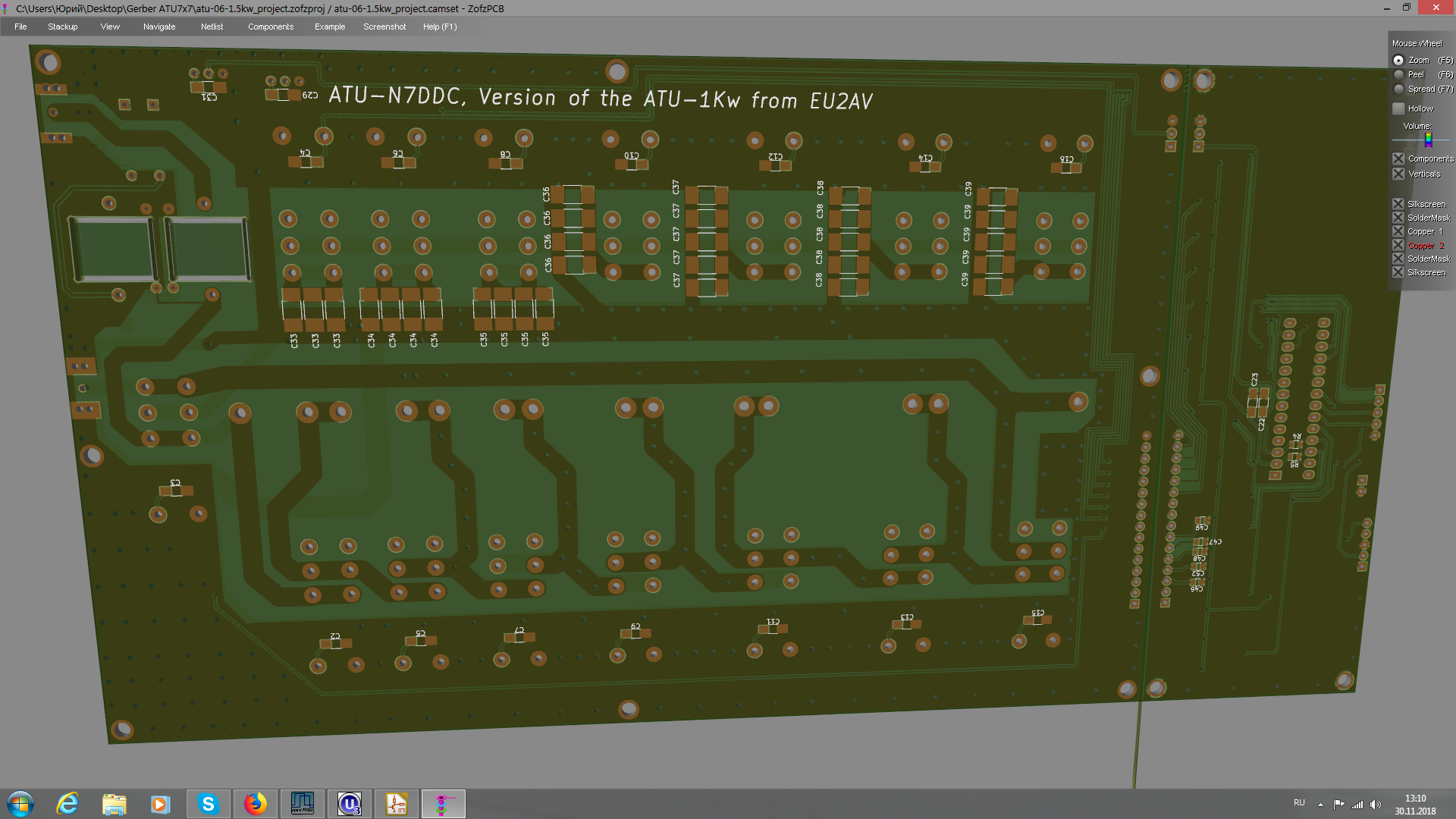The width and height of the screenshot is (1456, 819).
Task: Select the Peel mouse wheel mode
Action: (1399, 74)
